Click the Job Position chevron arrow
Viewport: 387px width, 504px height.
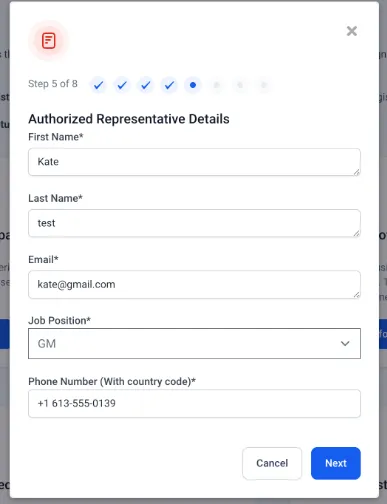click(x=345, y=343)
